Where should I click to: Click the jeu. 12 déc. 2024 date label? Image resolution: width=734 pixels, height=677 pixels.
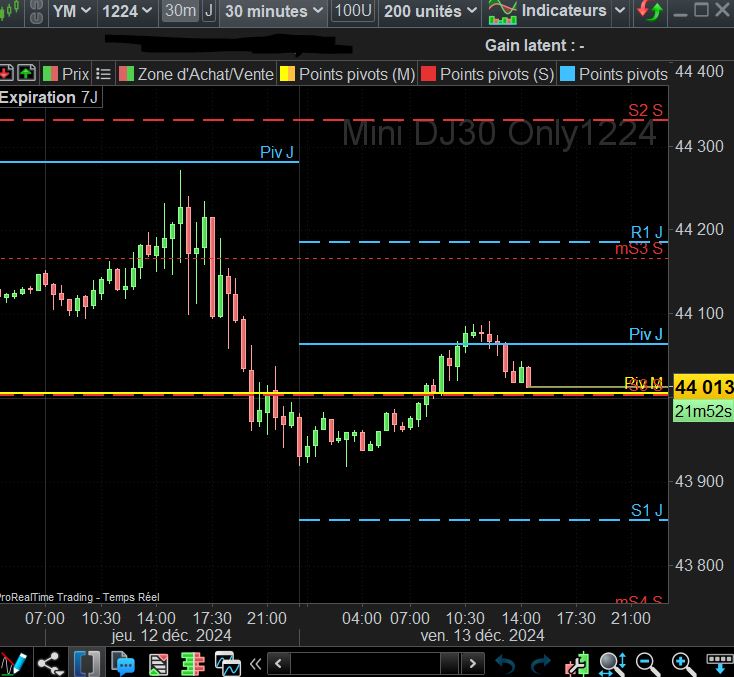171,635
